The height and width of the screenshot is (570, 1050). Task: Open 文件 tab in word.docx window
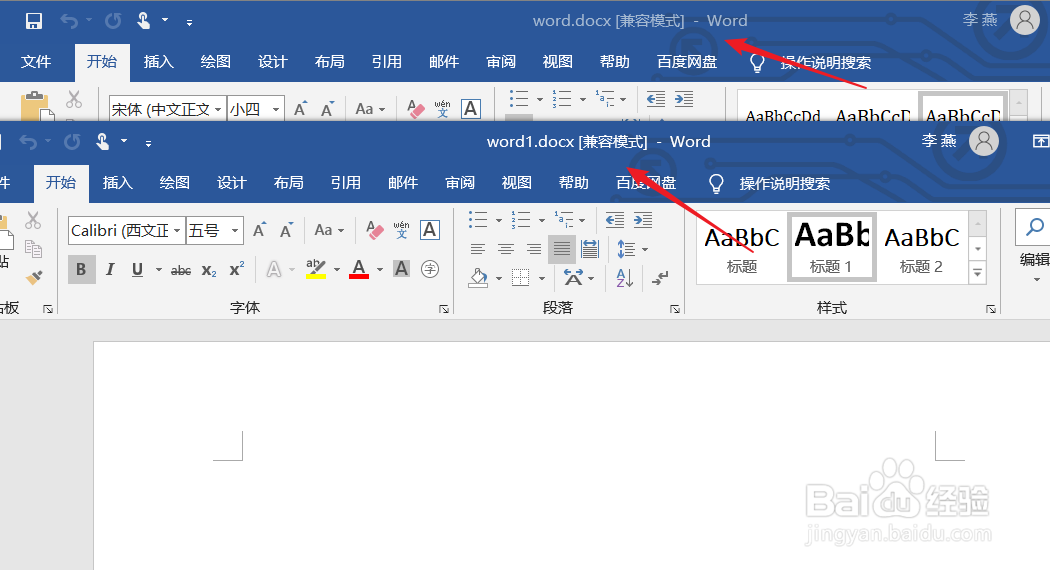tap(35, 62)
